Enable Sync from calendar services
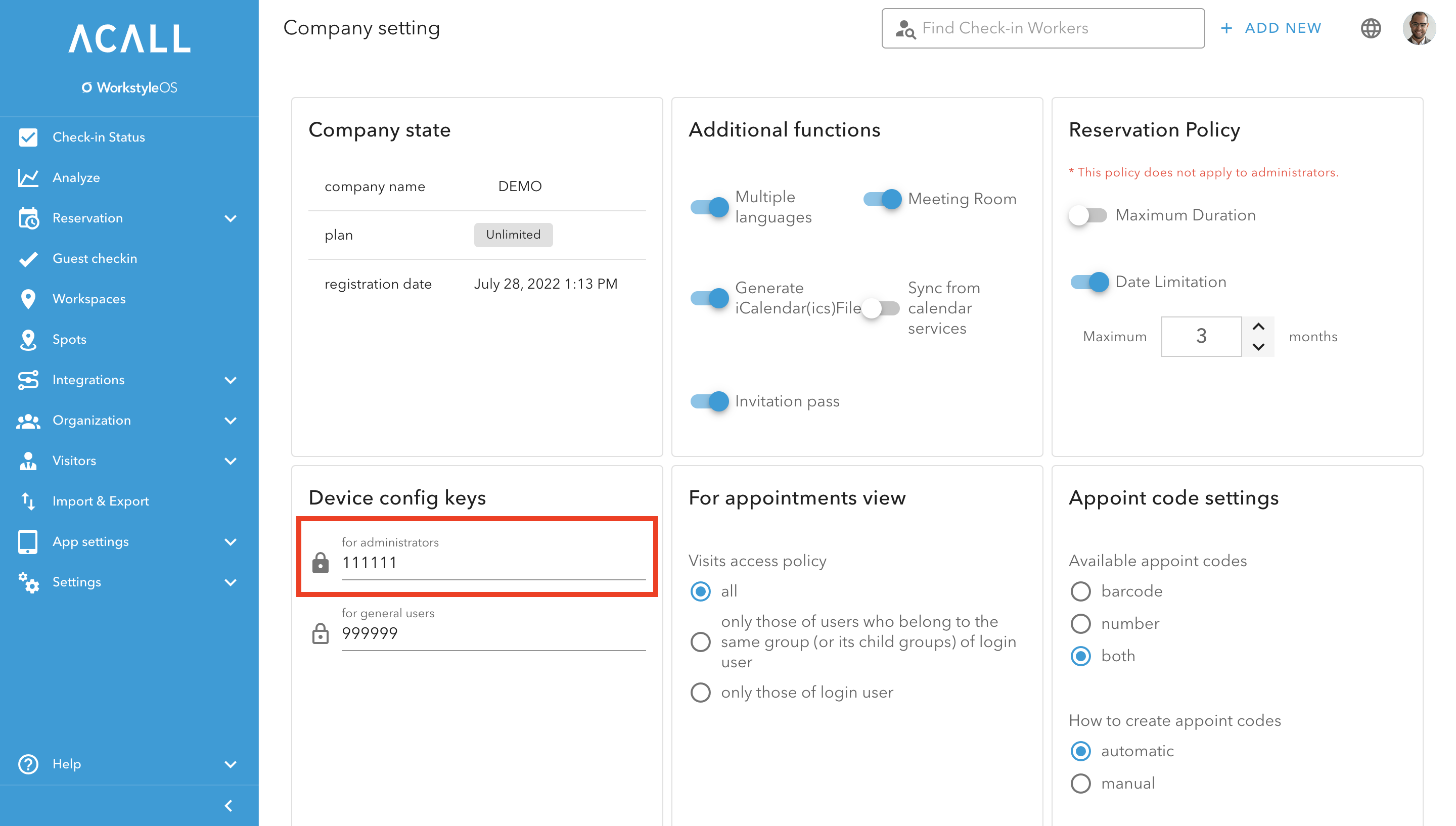Screen dimensions: 1456x826 [x=880, y=308]
